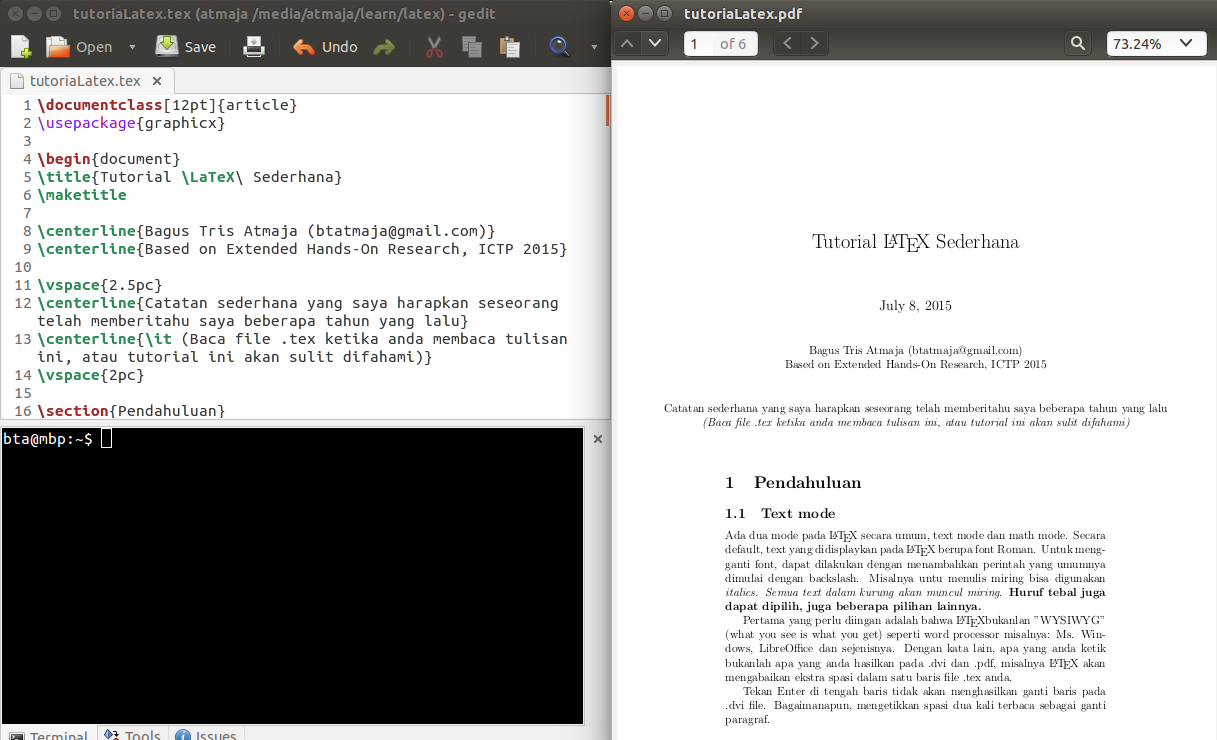Paste from clipboard in gedit toolbar
1217x740 pixels.
click(510, 46)
